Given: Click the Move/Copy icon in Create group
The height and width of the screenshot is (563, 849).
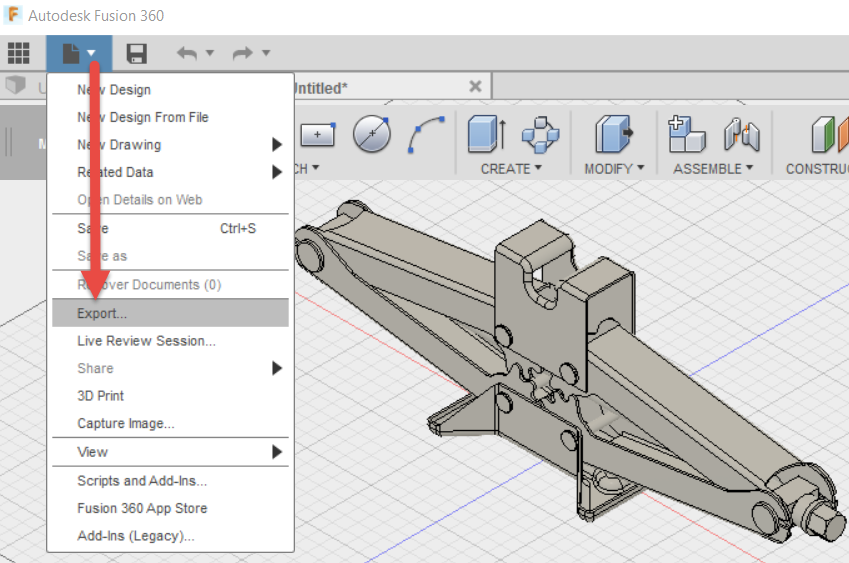Looking at the screenshot, I should click(540, 134).
